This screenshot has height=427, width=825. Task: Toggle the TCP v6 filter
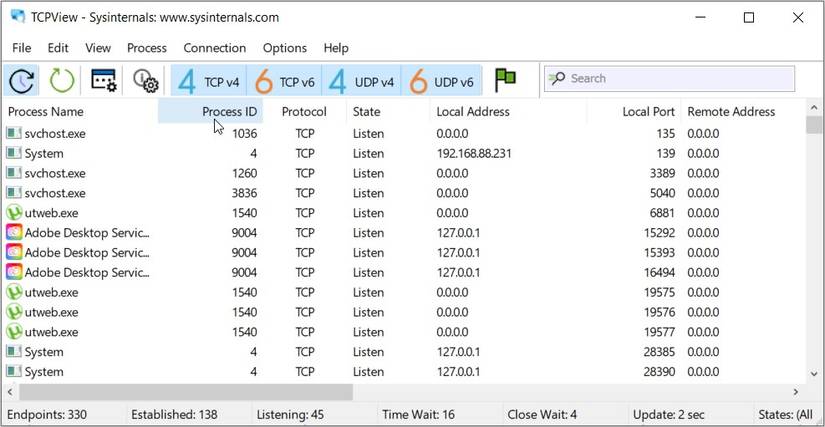[x=284, y=81]
